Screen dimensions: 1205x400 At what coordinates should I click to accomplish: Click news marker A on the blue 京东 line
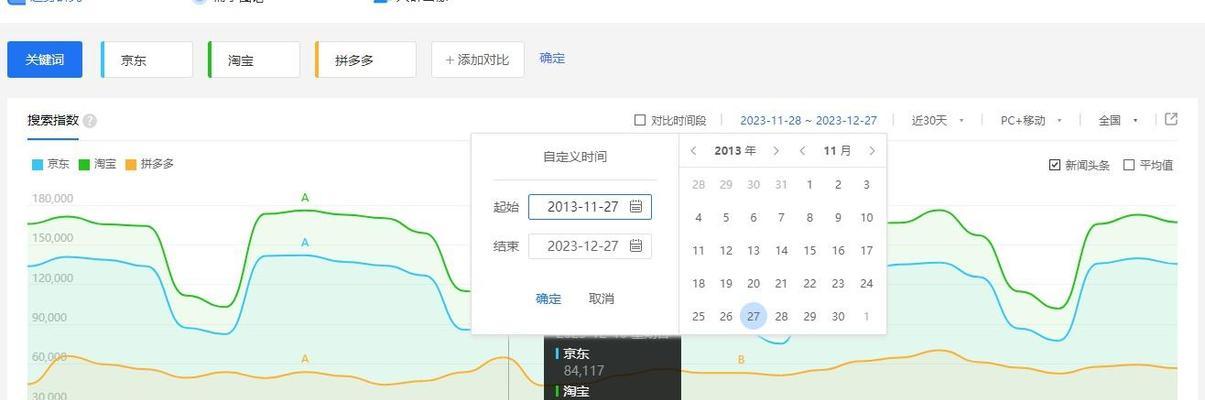(x=305, y=243)
